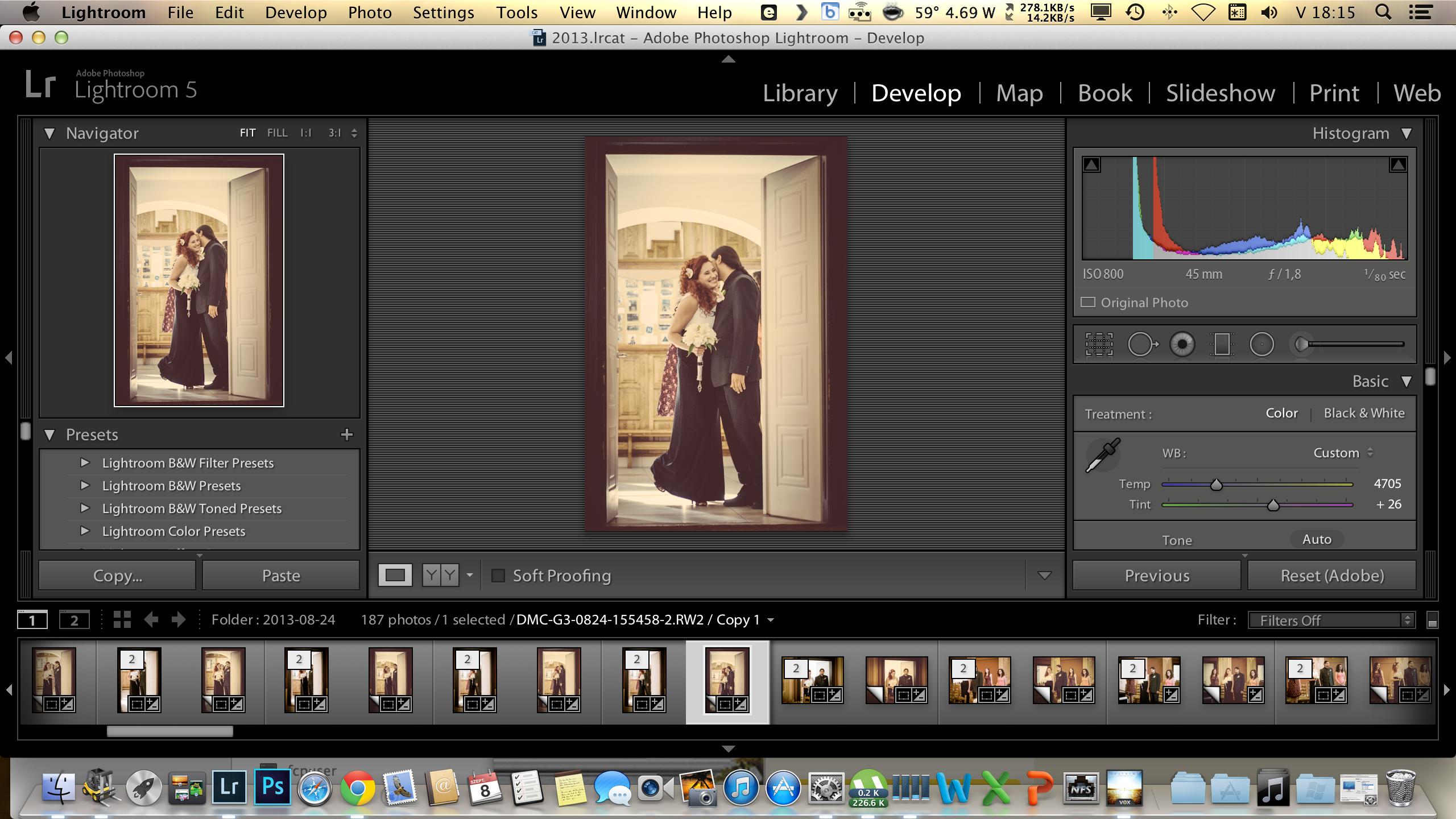Hide the bottom filmstrip panel
The image size is (1456, 819).
728,749
